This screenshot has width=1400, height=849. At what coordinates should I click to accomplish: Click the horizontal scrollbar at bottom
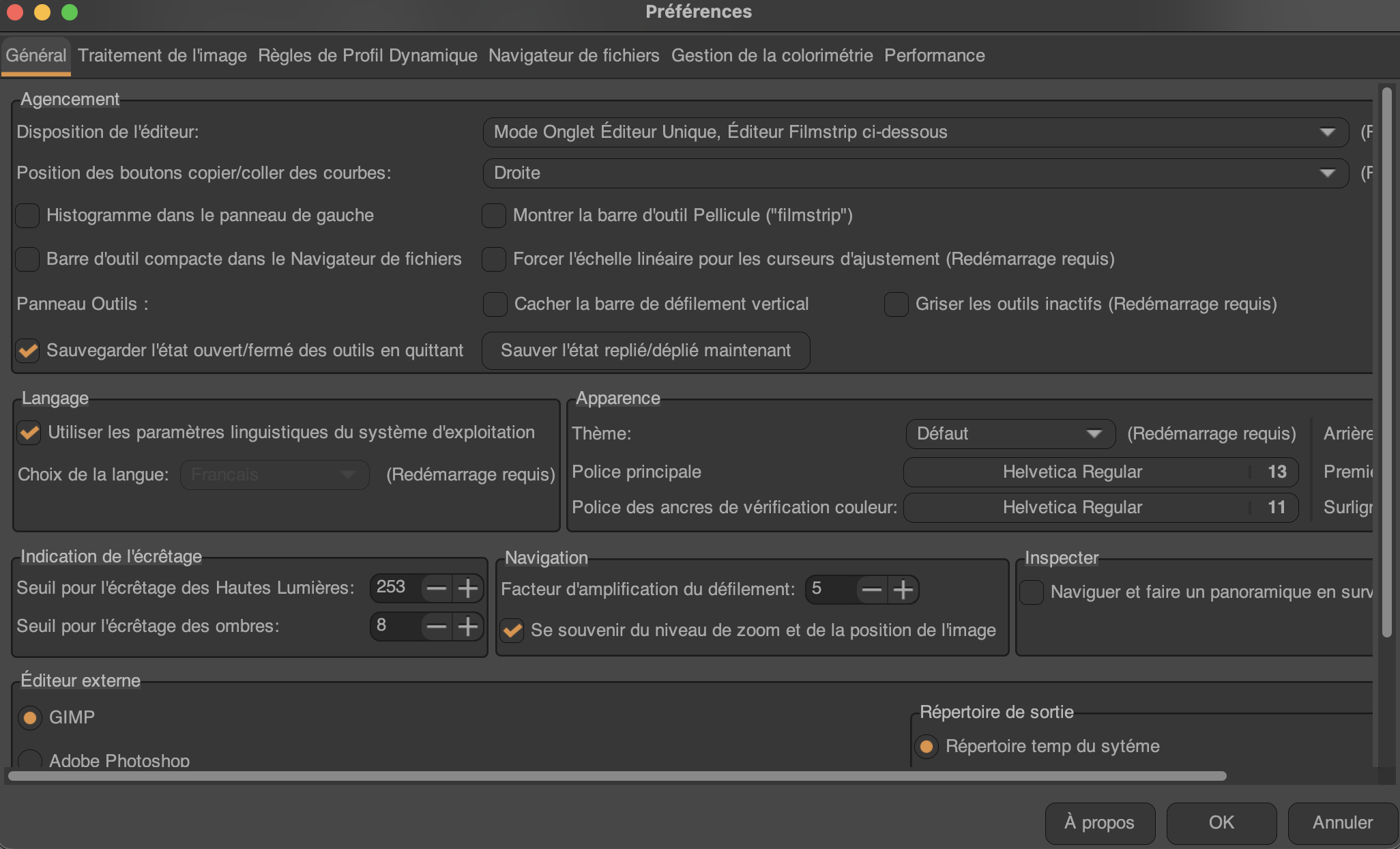click(617, 776)
